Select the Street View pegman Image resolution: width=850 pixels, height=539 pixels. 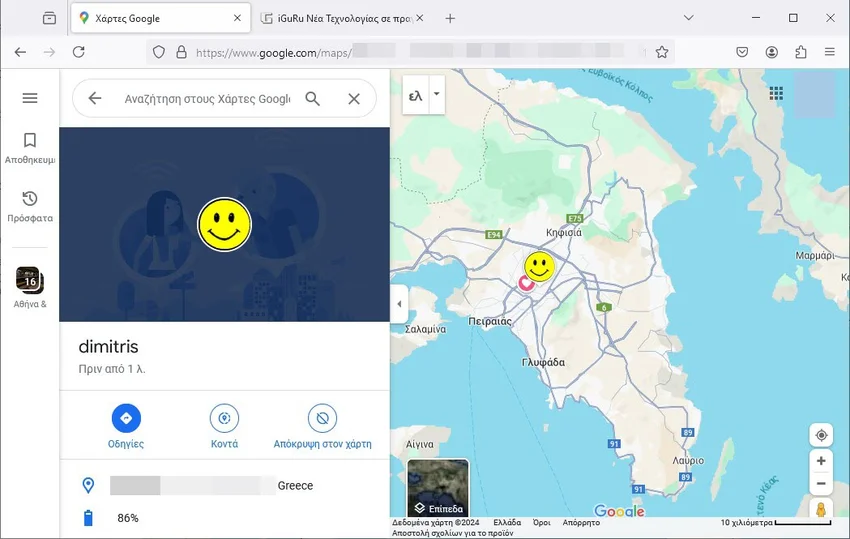[821, 509]
